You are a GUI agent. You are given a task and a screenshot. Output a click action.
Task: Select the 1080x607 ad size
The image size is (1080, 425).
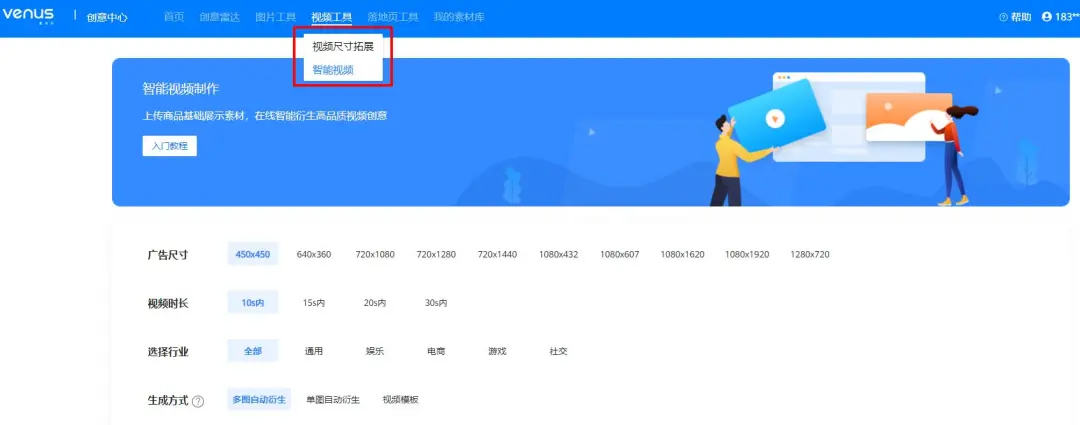pyautogui.click(x=619, y=254)
